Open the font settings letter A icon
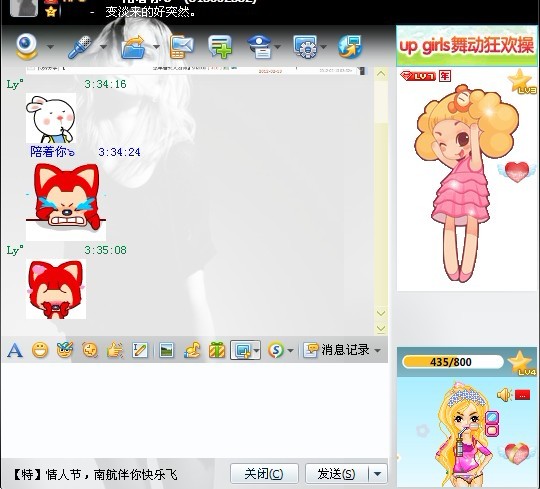The width and height of the screenshot is (540, 489). point(15,350)
